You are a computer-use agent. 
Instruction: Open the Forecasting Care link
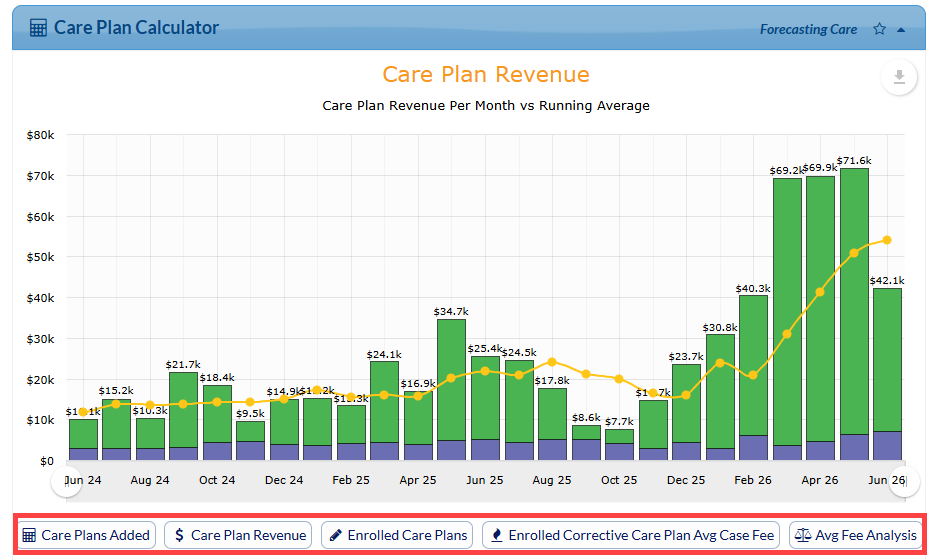tap(808, 29)
